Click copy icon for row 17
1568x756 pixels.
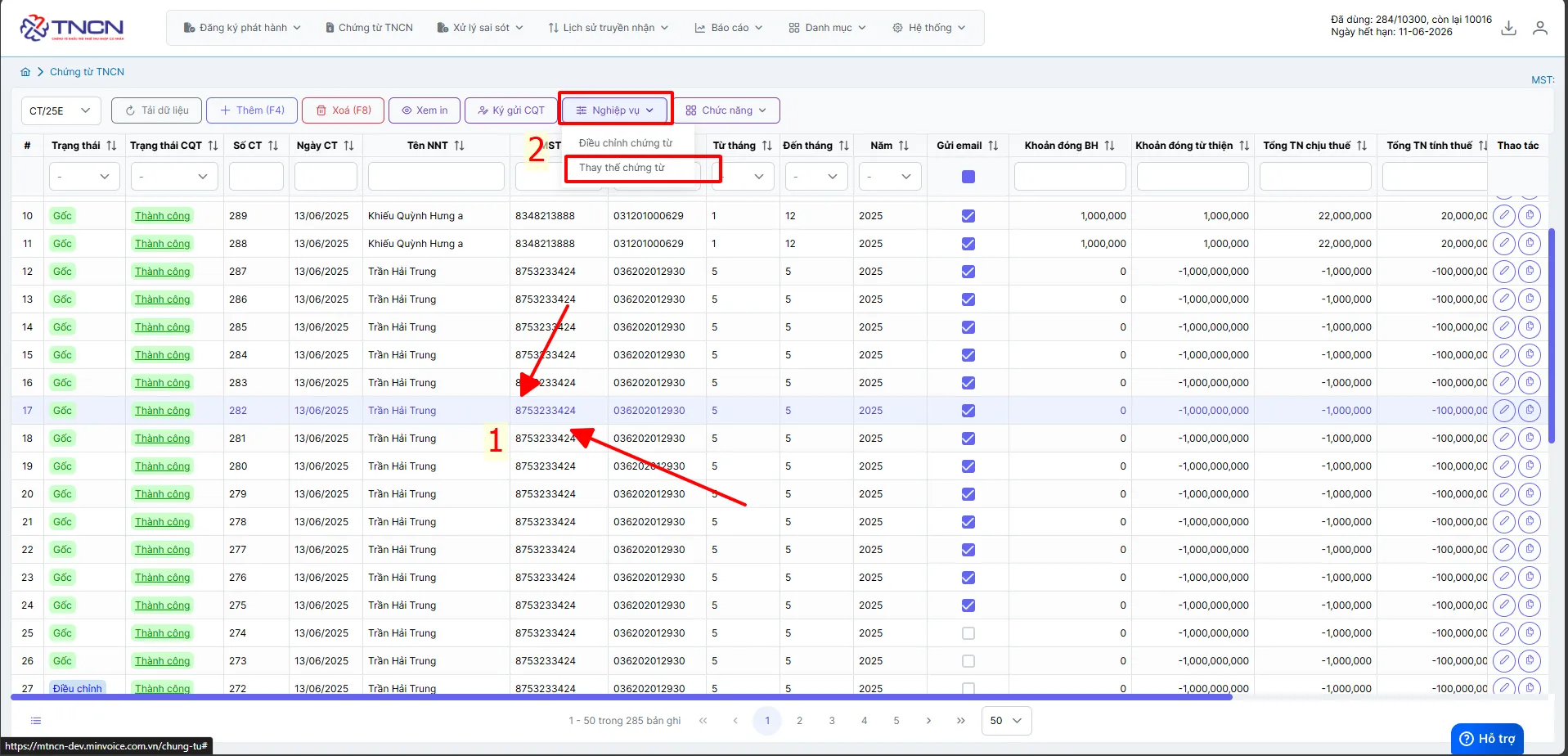(1530, 411)
